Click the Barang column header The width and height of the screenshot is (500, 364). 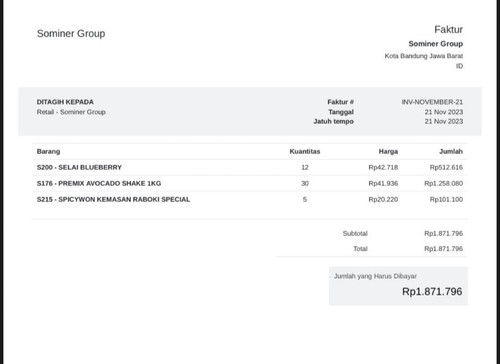point(48,151)
